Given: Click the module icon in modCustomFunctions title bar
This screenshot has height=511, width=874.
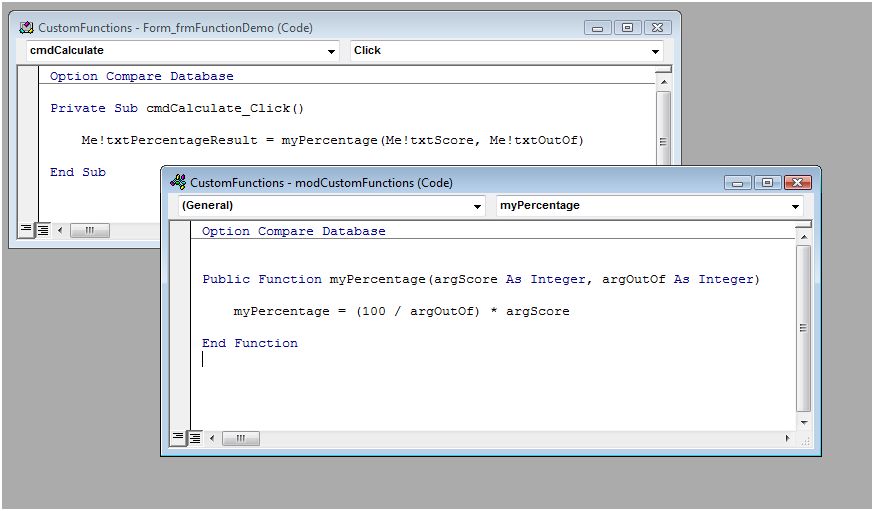Looking at the screenshot, I should click(178, 182).
